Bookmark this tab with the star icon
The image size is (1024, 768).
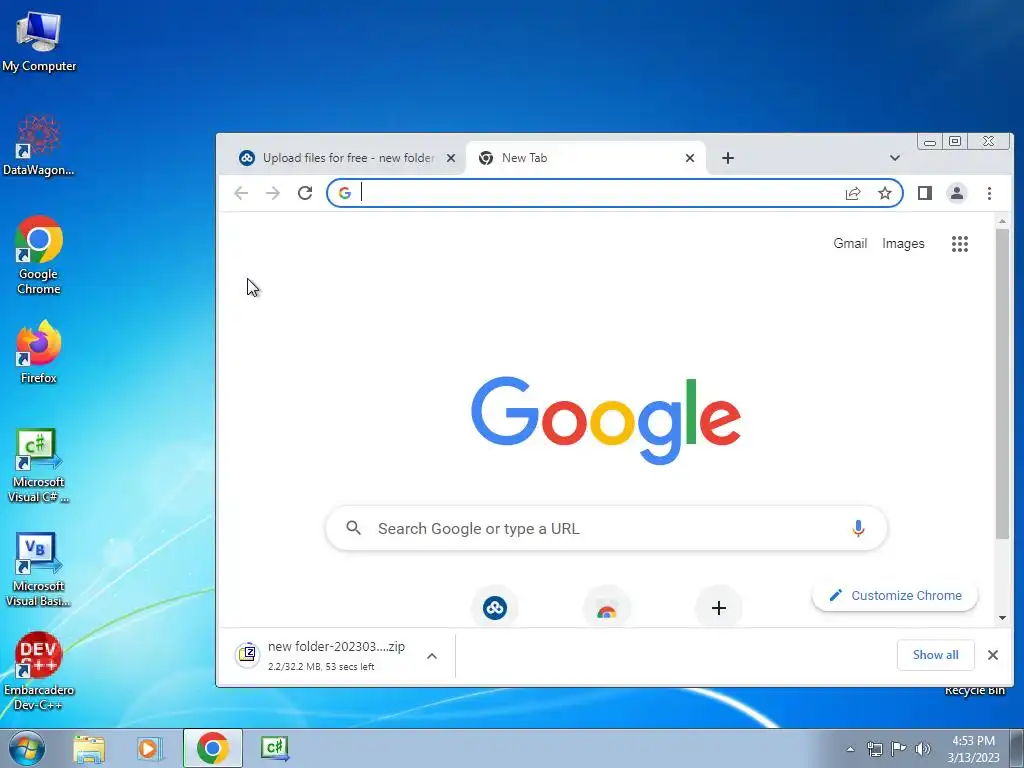pyautogui.click(x=884, y=193)
